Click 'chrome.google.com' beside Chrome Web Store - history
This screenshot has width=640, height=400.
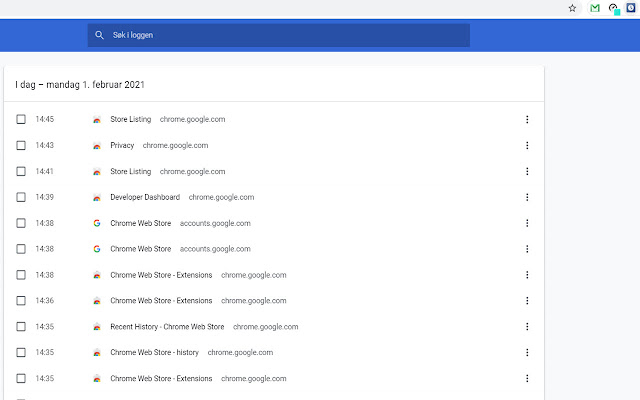pos(240,352)
